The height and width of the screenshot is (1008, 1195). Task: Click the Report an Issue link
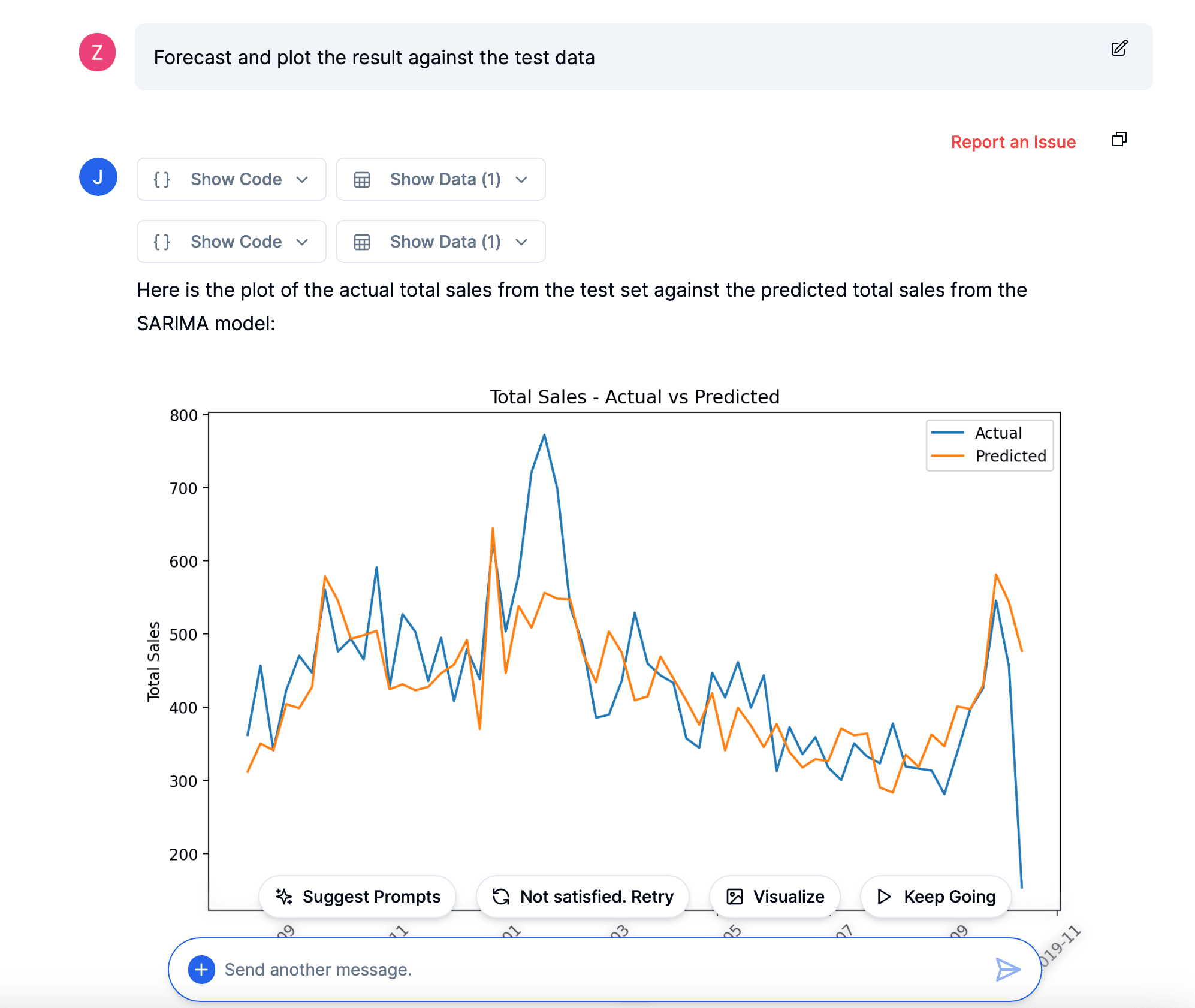pos(1013,142)
